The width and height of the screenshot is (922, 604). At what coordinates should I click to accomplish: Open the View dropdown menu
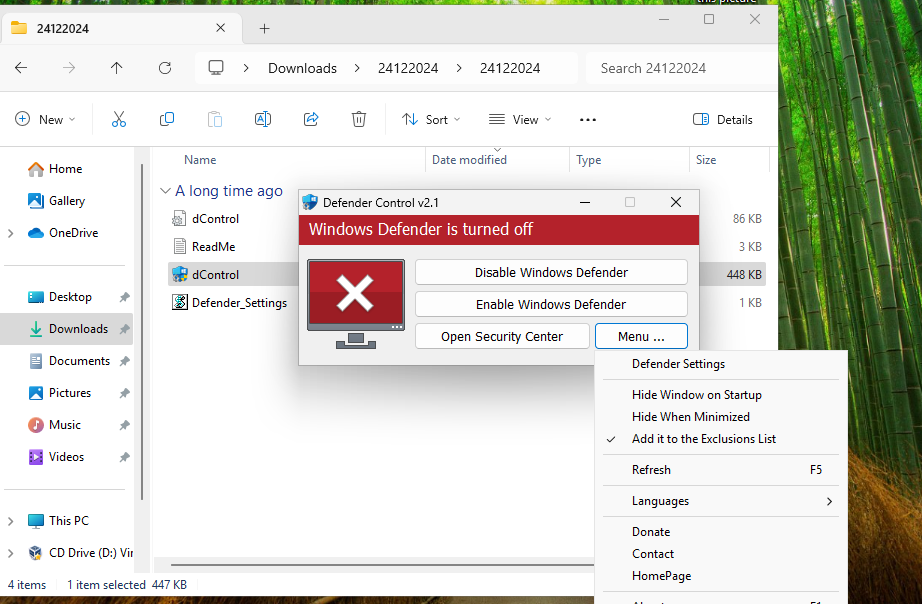pos(520,119)
